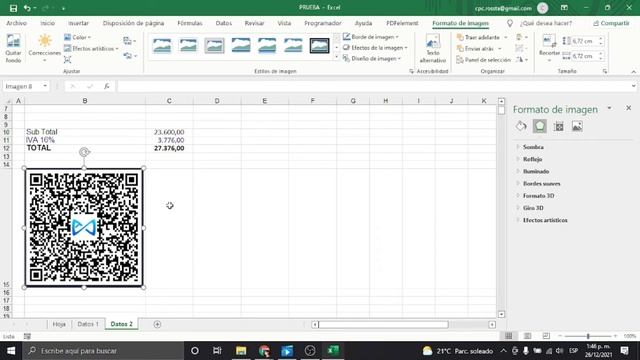Image resolution: width=640 pixels, height=360 pixels.
Task: Click Enviar atrás
Action: (479, 49)
